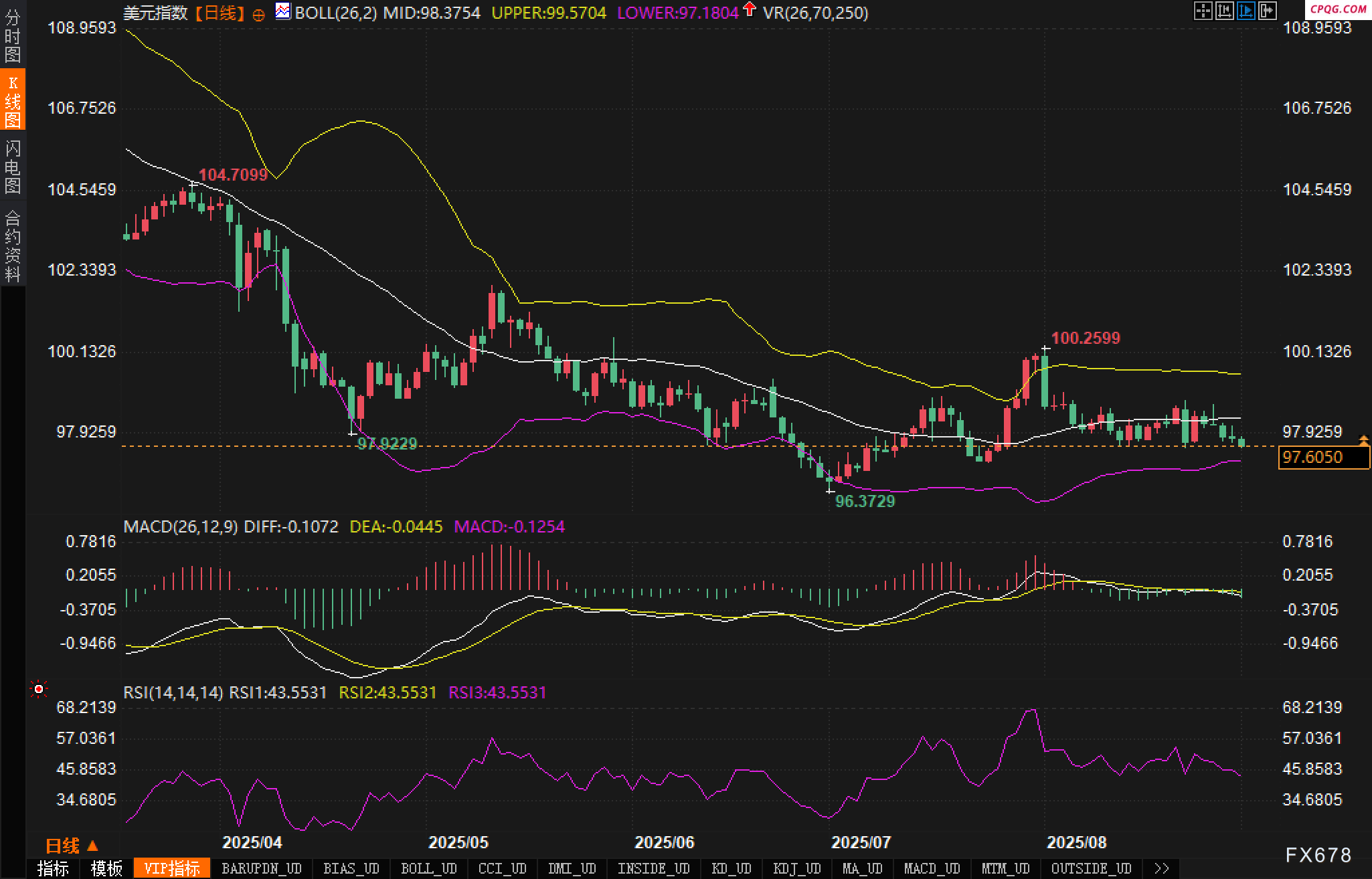Apply BARUPDN_UD indicator
This screenshot has width=1372, height=879.
262,868
